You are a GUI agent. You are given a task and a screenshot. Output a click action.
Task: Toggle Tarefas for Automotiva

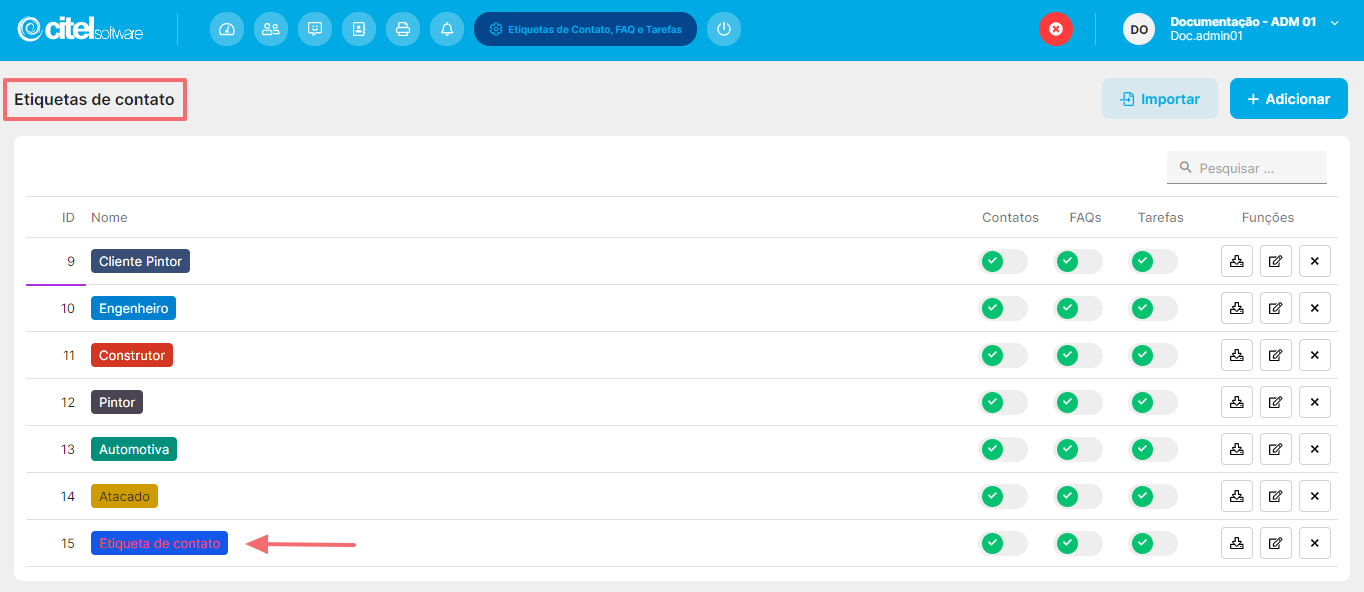[1153, 449]
